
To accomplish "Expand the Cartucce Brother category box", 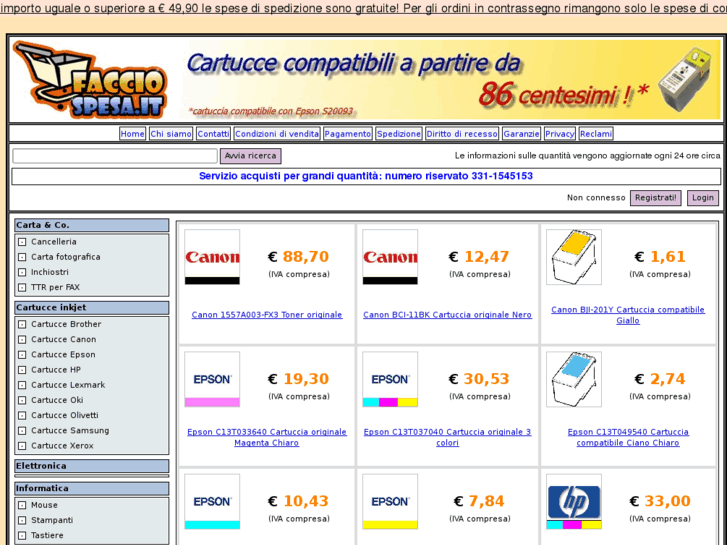I will coord(22,324).
